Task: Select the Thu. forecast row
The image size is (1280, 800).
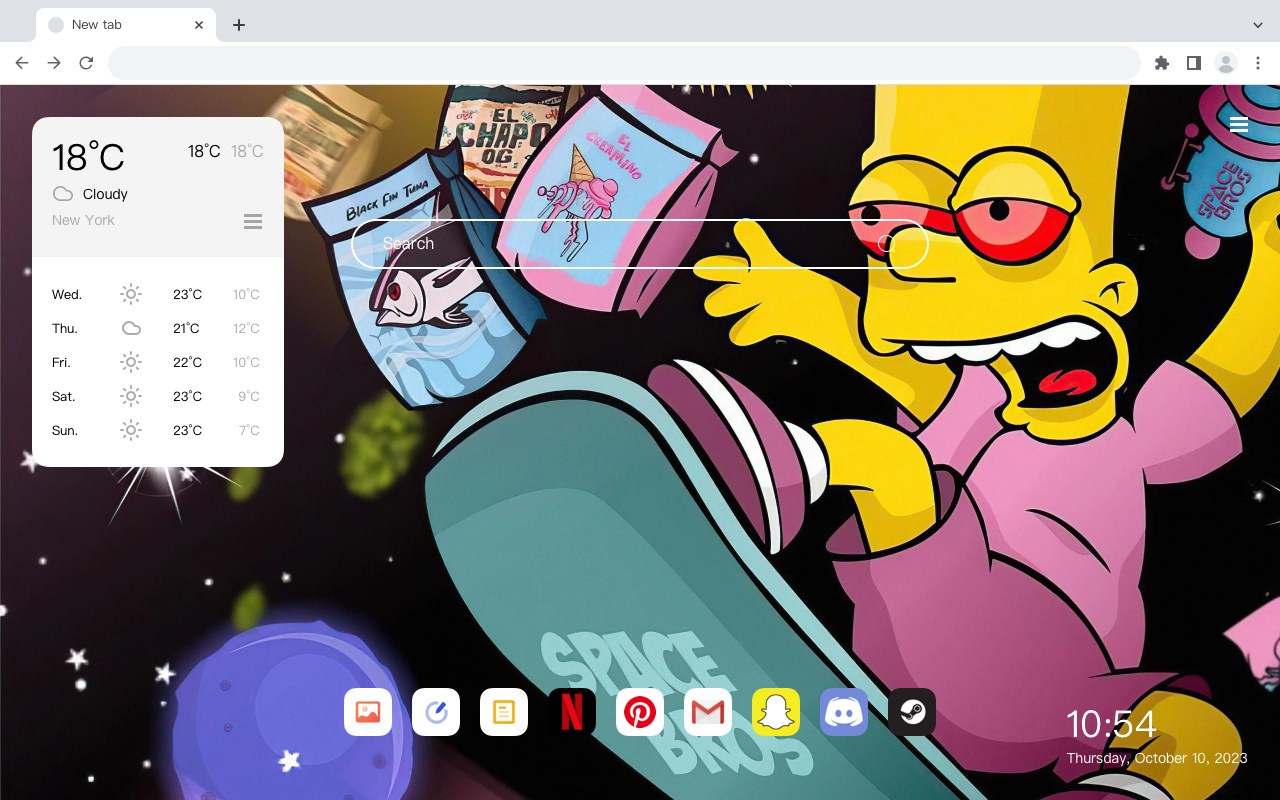Action: pyautogui.click(x=158, y=328)
